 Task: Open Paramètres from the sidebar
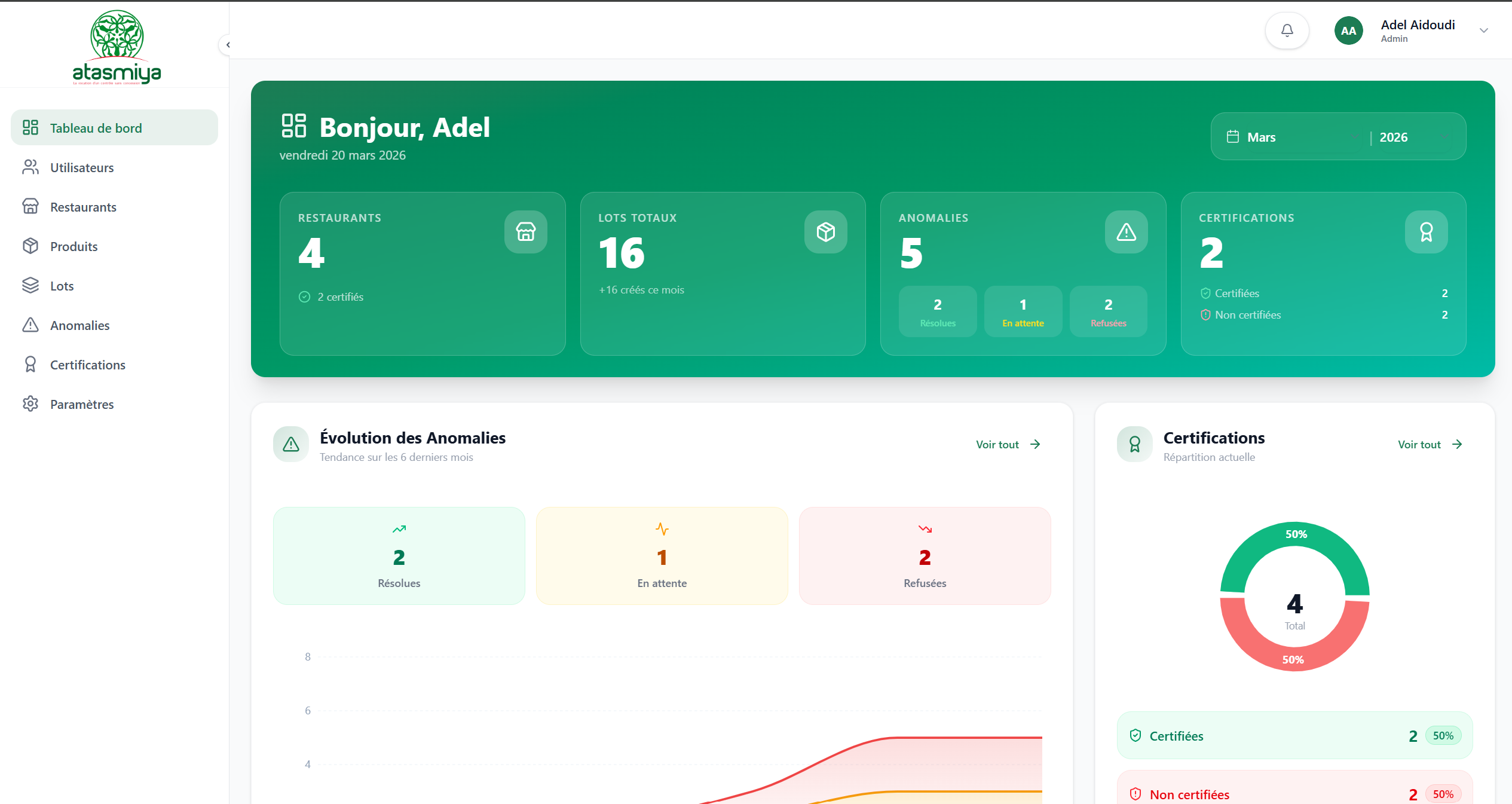(82, 404)
